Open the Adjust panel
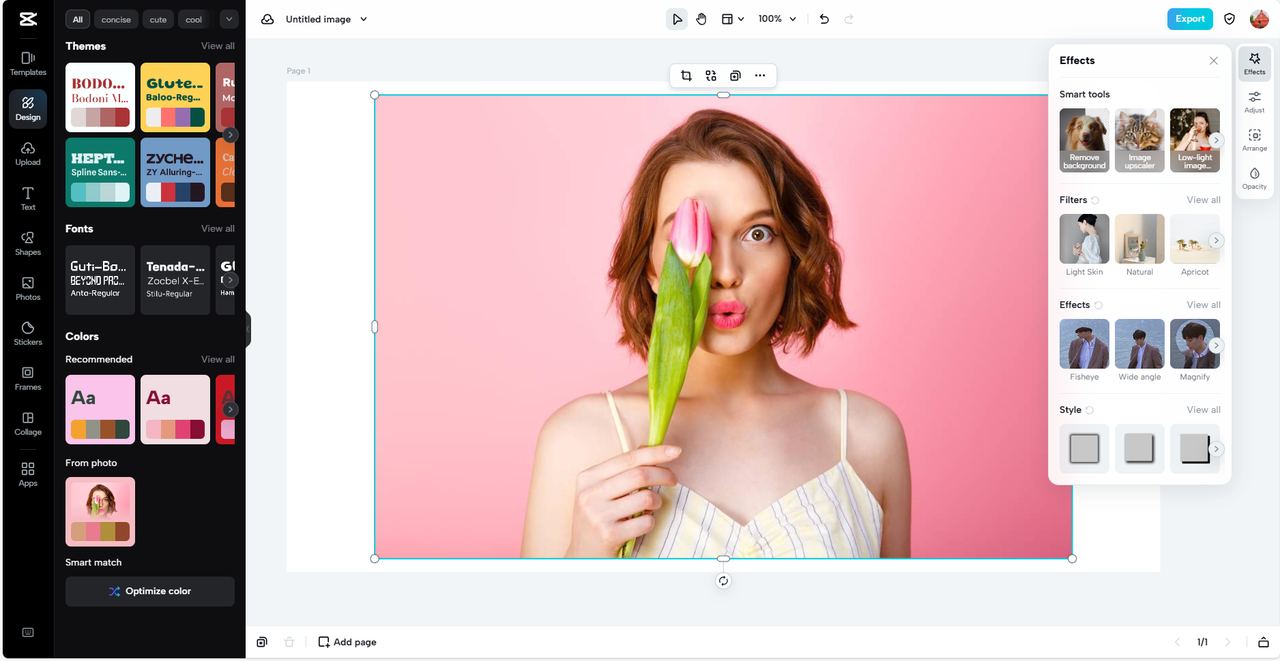 (x=1254, y=102)
